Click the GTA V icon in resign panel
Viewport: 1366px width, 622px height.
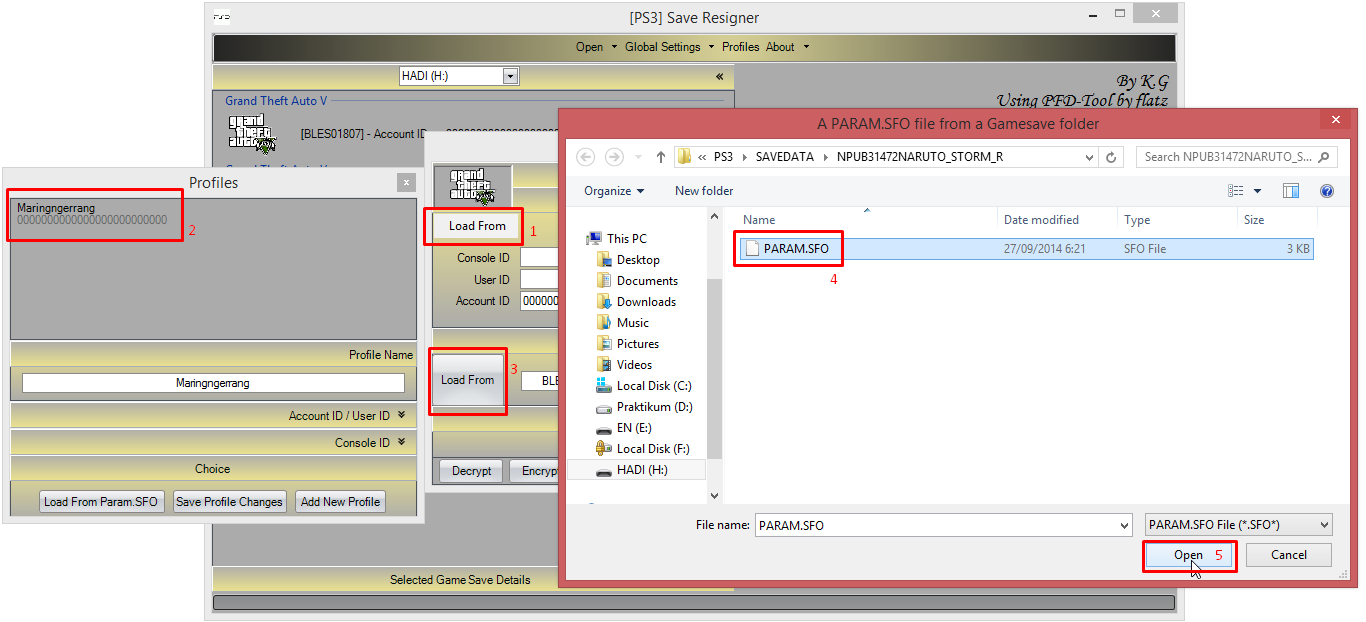point(472,185)
